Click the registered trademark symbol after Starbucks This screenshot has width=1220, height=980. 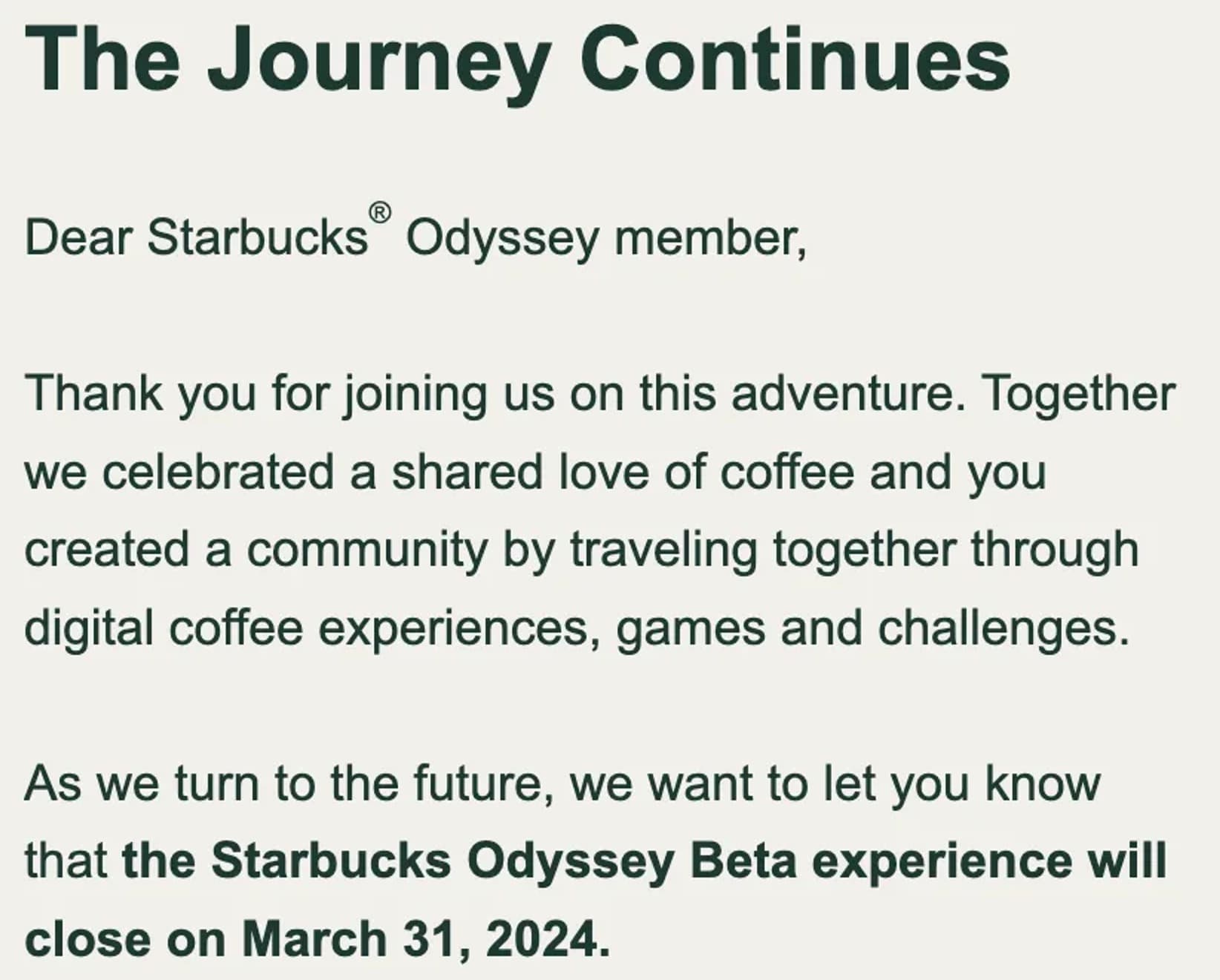coord(380,214)
